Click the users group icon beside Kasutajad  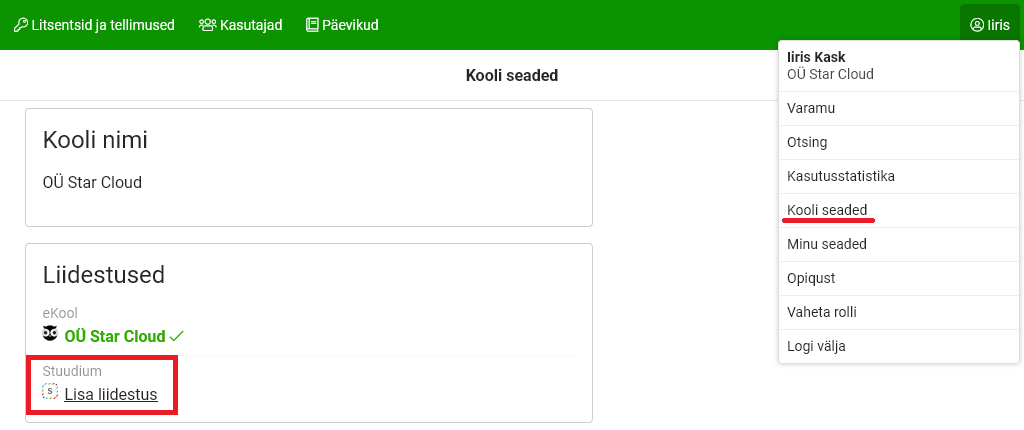pos(208,25)
